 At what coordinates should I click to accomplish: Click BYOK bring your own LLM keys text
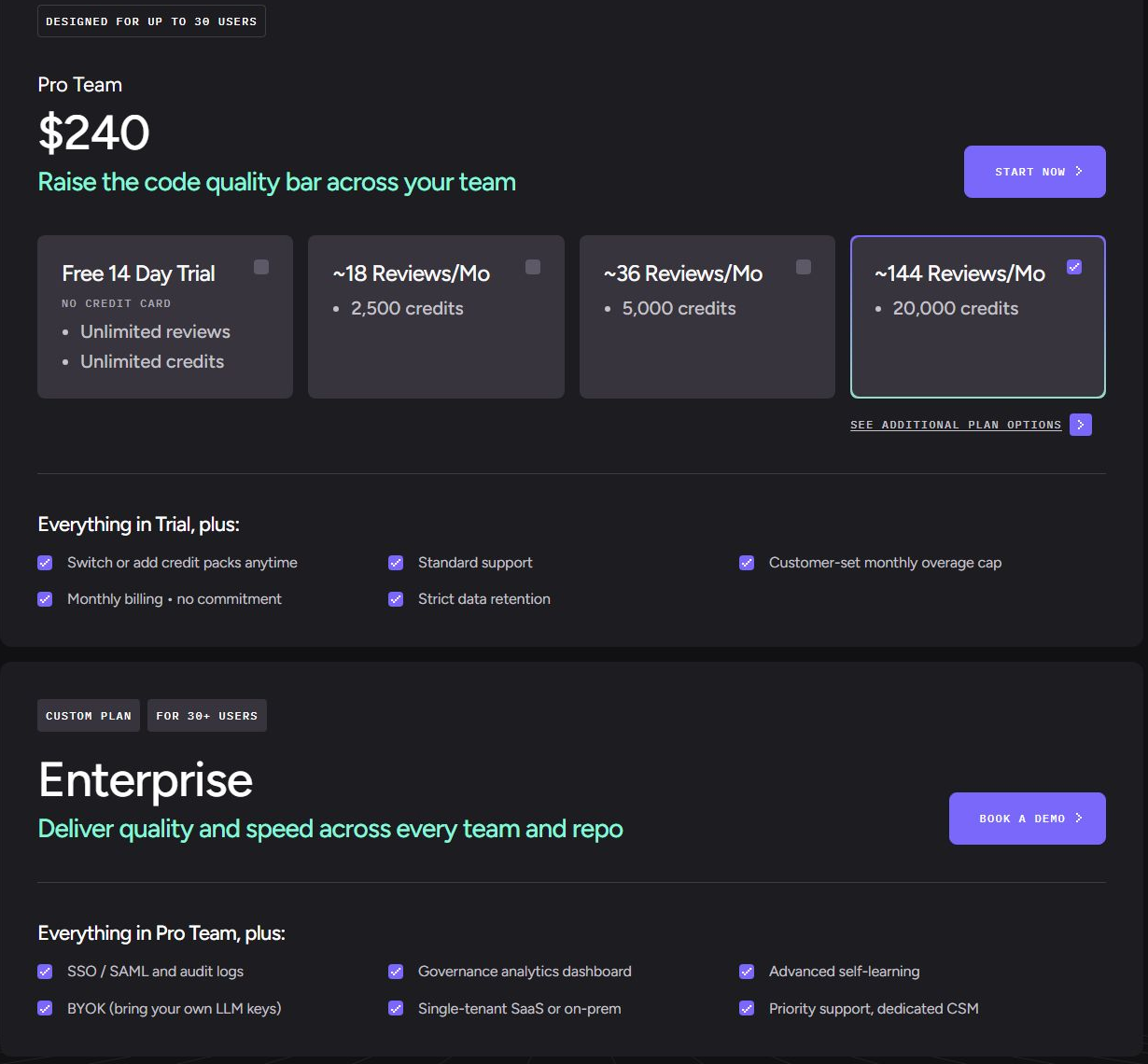point(175,1009)
